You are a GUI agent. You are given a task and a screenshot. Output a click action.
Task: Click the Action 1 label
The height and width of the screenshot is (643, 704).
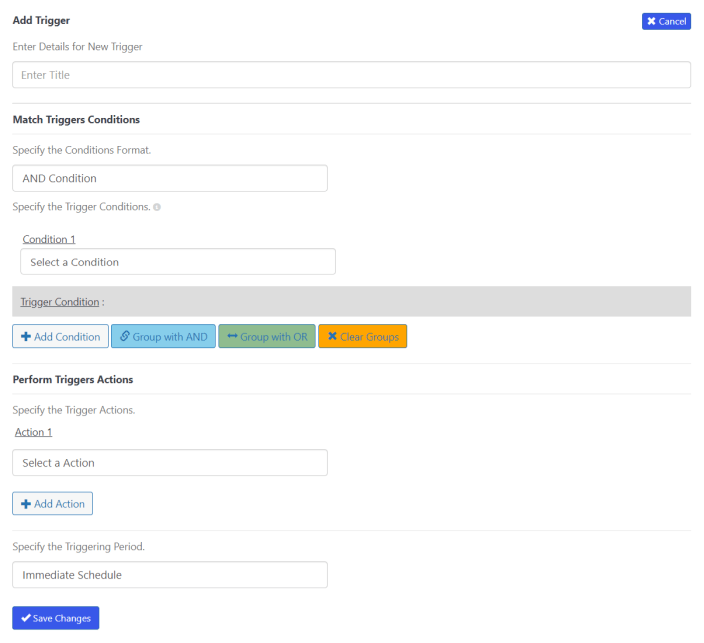34,432
